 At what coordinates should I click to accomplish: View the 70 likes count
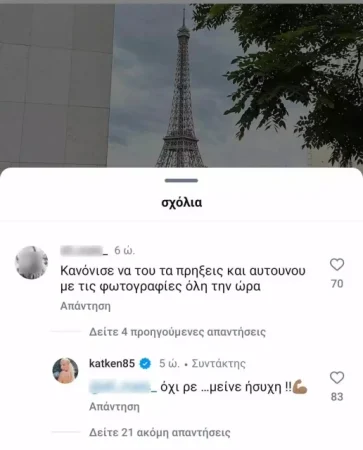[337, 284]
